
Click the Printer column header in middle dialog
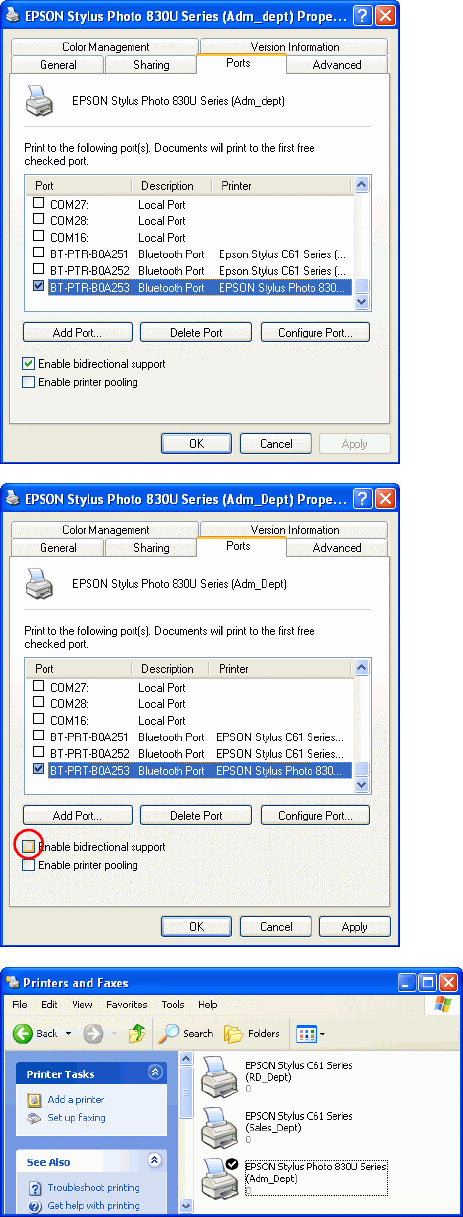(282, 669)
